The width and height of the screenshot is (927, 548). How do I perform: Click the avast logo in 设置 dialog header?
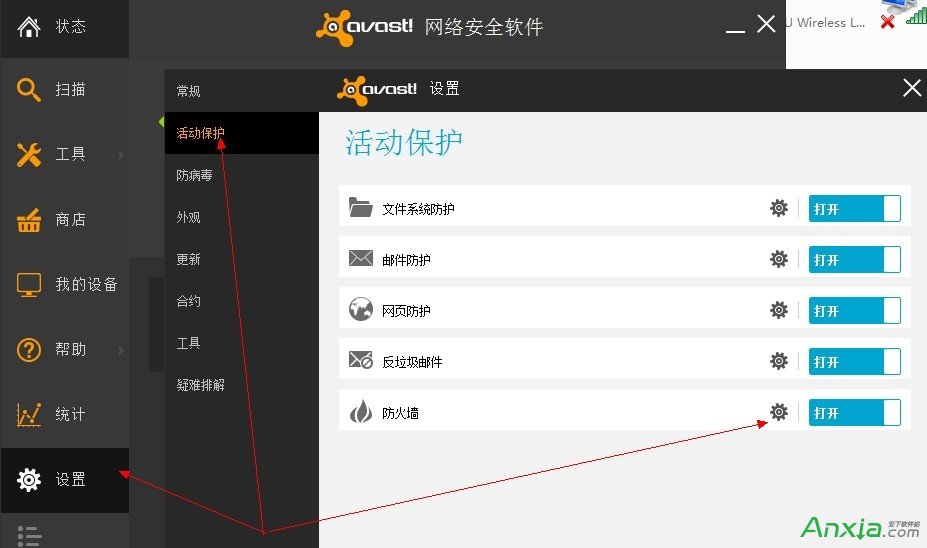click(377, 90)
